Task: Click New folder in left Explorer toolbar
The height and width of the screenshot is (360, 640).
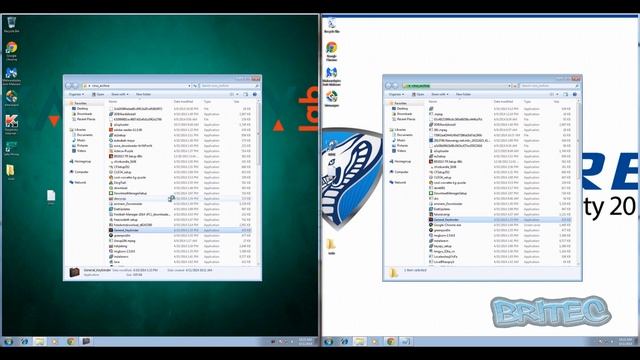Action: pos(143,94)
